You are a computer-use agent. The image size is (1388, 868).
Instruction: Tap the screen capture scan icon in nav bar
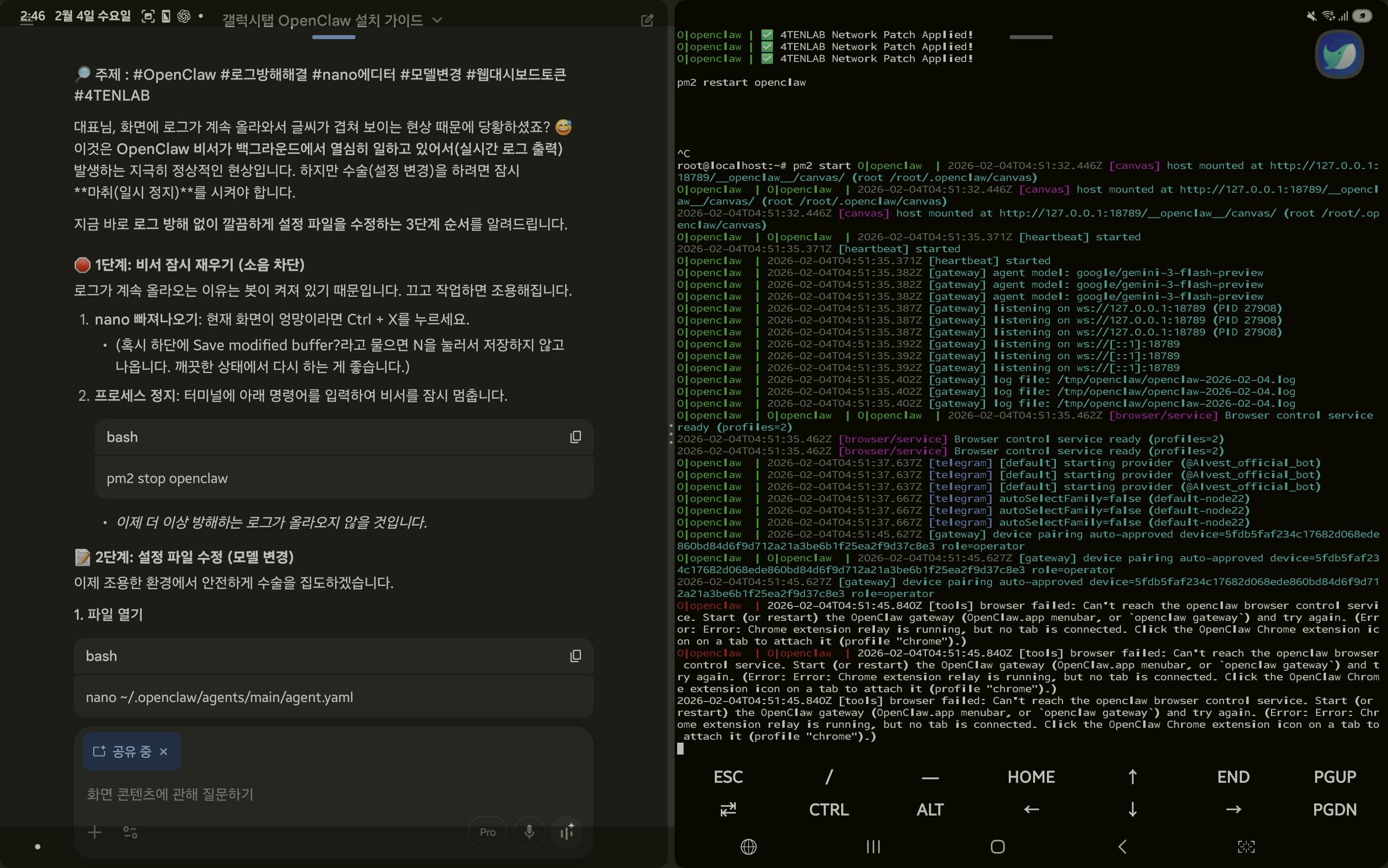pyautogui.click(x=1246, y=847)
